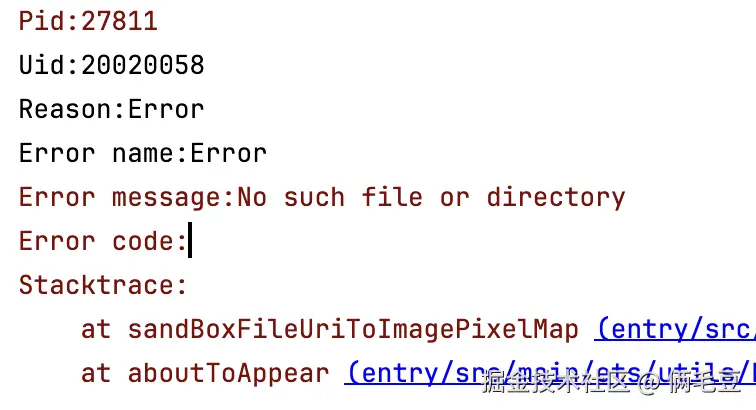
Task: Click the Chinese watermark text at bottom right
Action: (612, 381)
